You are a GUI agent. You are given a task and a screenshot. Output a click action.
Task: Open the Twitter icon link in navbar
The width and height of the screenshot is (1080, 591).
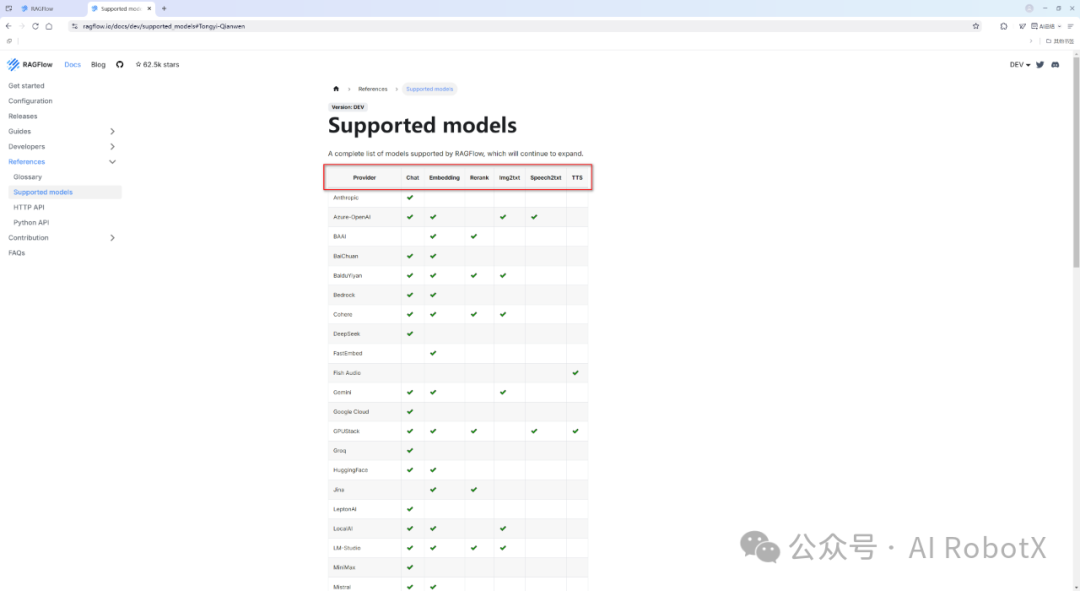click(x=1040, y=65)
